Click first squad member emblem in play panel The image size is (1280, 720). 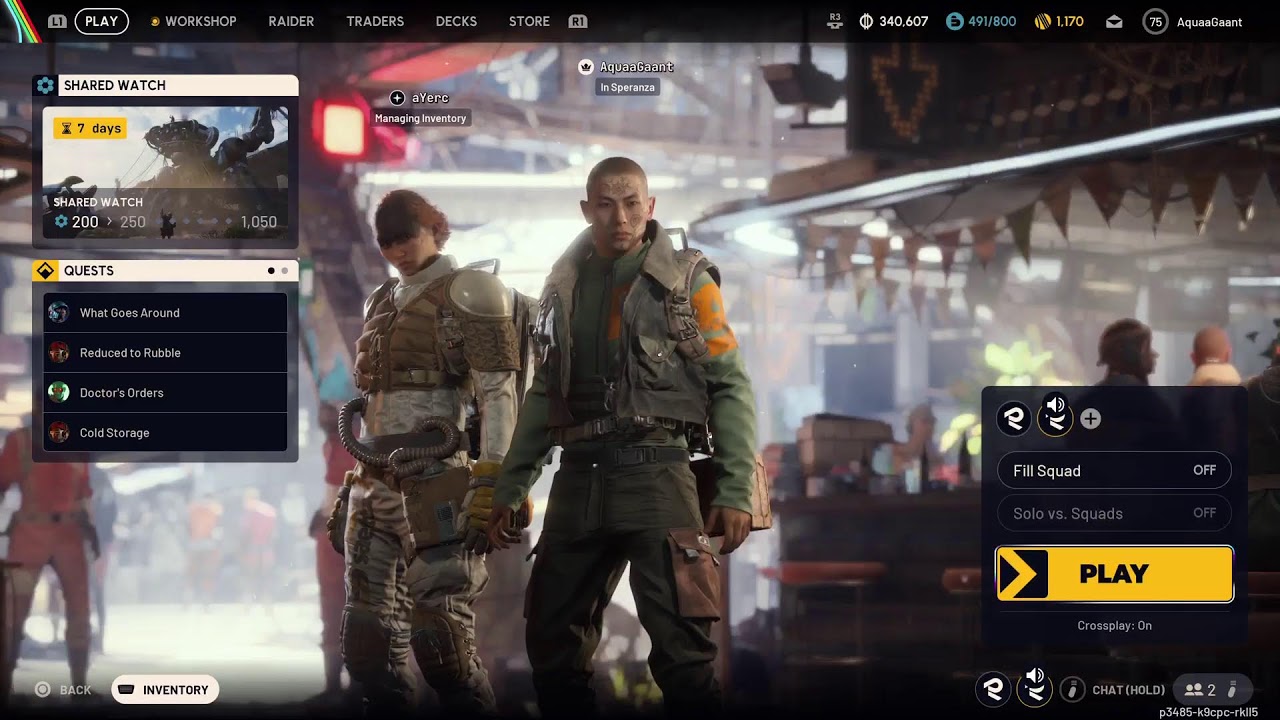[x=1014, y=418]
